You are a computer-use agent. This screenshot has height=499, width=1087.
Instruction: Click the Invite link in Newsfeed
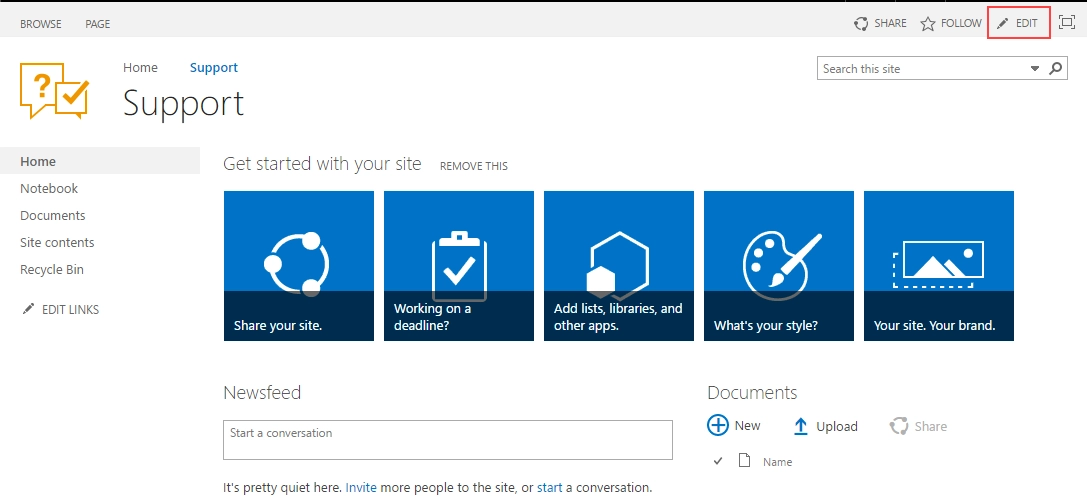tap(361, 487)
